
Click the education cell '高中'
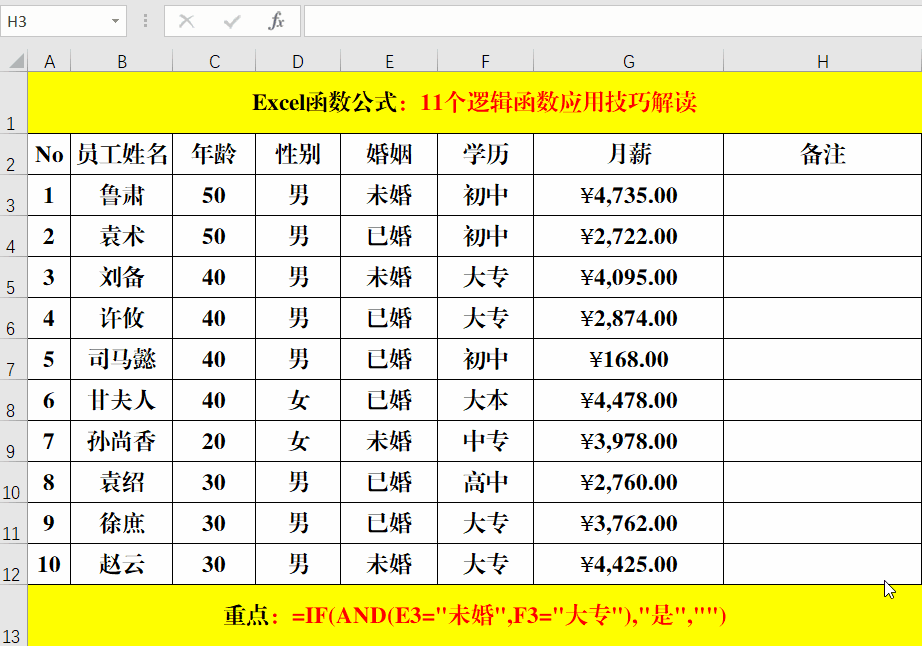(485, 482)
